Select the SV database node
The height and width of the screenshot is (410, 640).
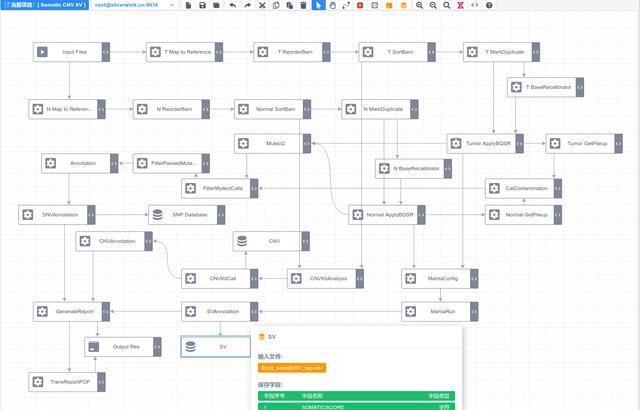(216, 347)
